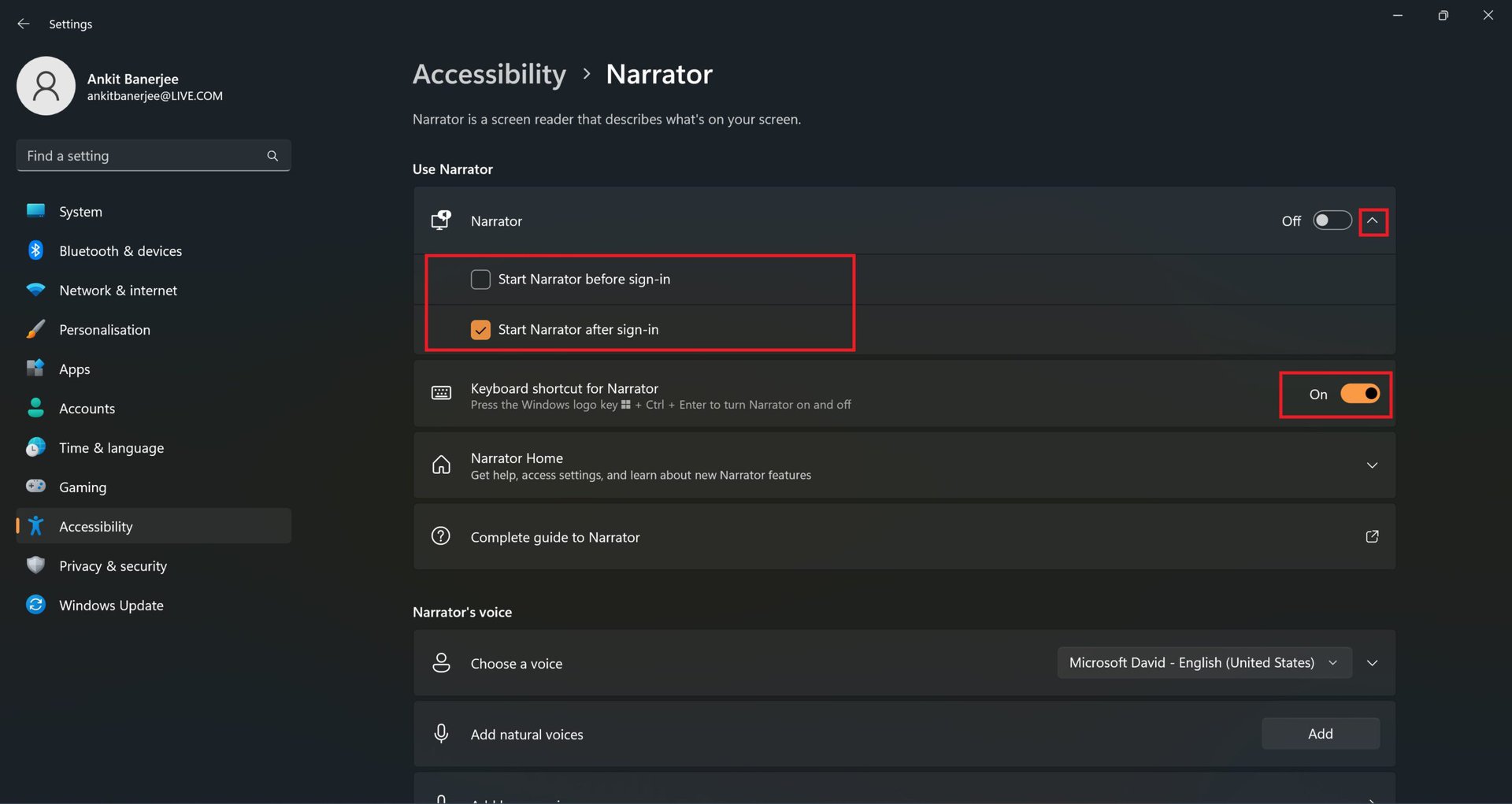Click the microphone icon for natural voices
This screenshot has height=804, width=1512.
click(441, 733)
